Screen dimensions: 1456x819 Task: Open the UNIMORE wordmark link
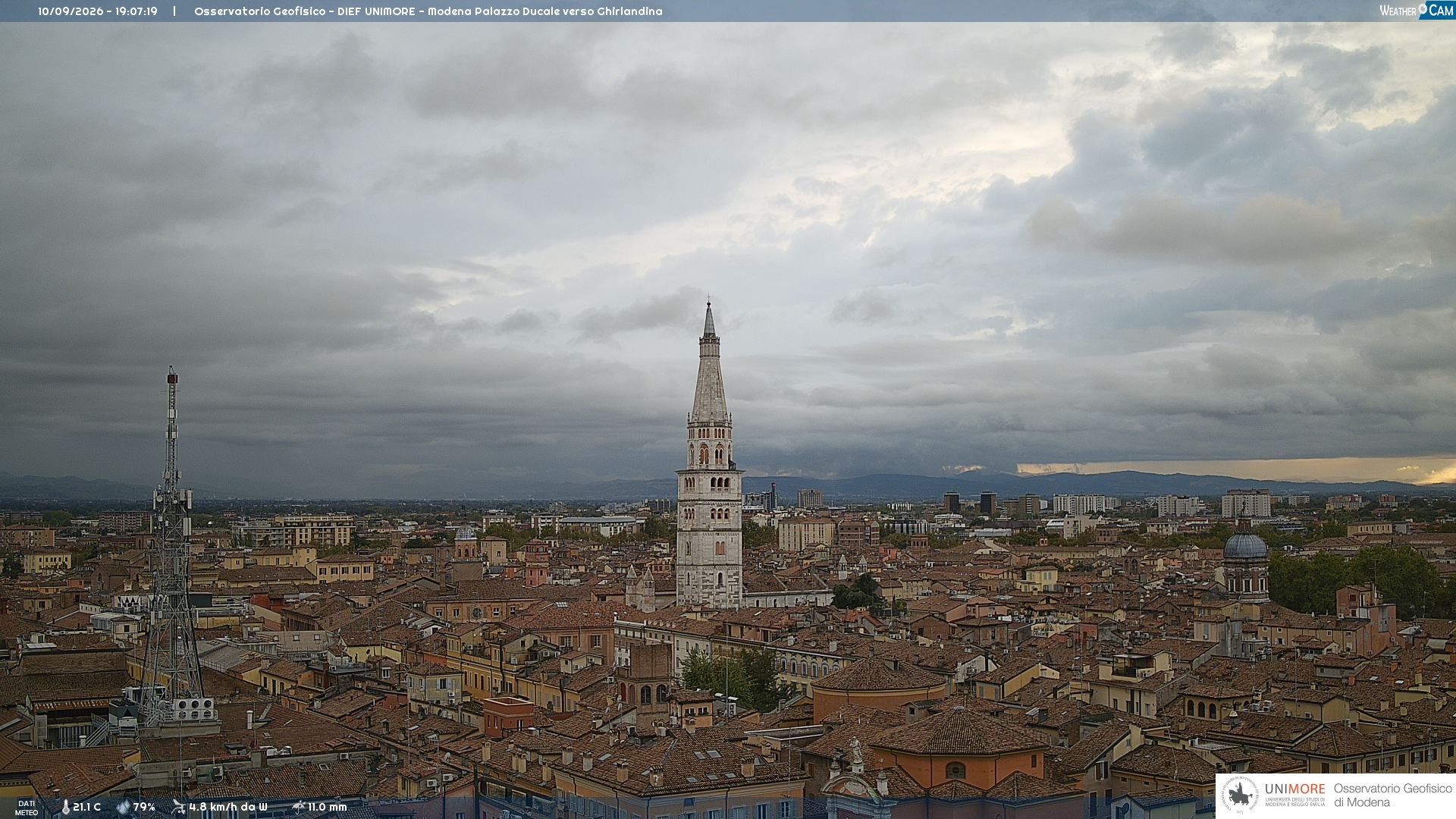(1294, 789)
